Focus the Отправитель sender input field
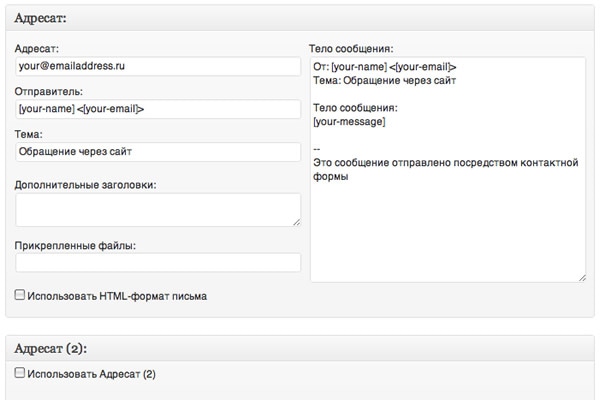 point(158,109)
